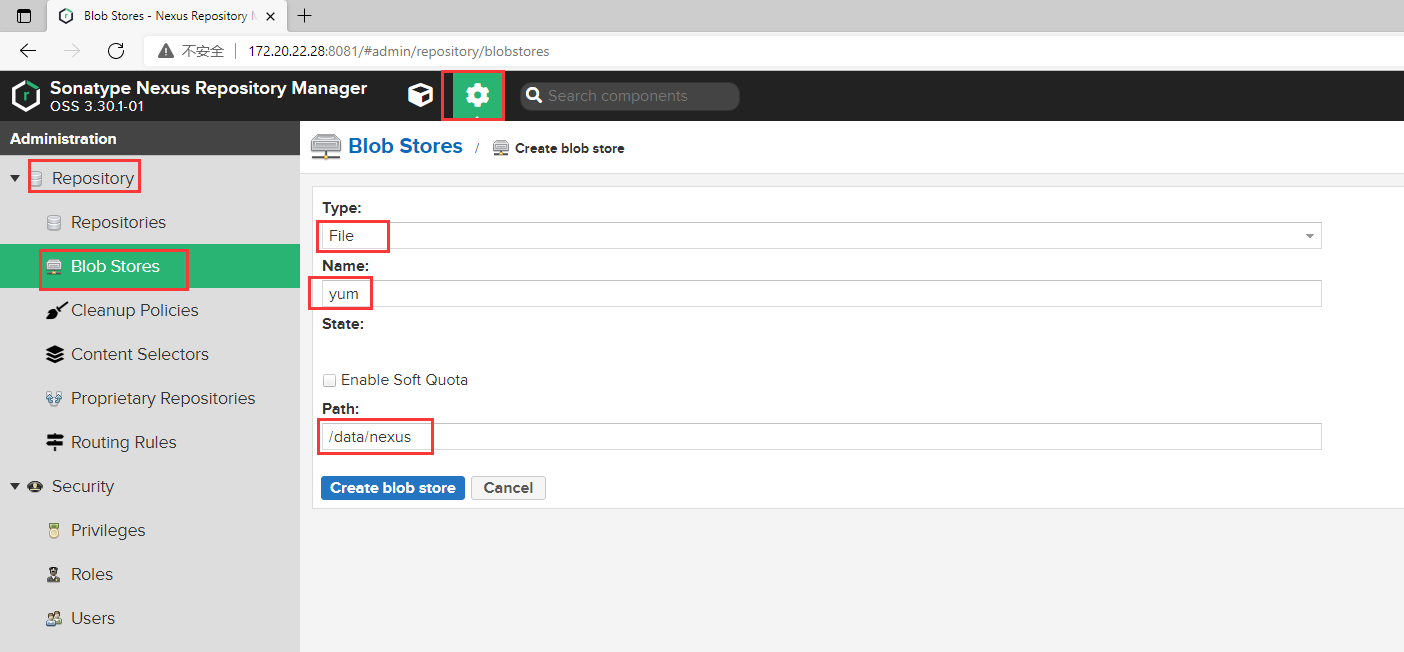1404x652 pixels.
Task: Click the Blob Stores header icon
Action: pyautogui.click(x=326, y=146)
